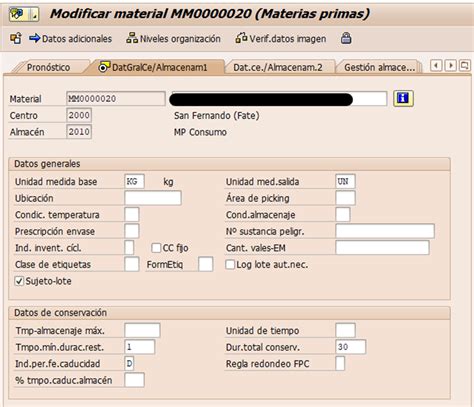Click the Ubicación input field

point(153,198)
